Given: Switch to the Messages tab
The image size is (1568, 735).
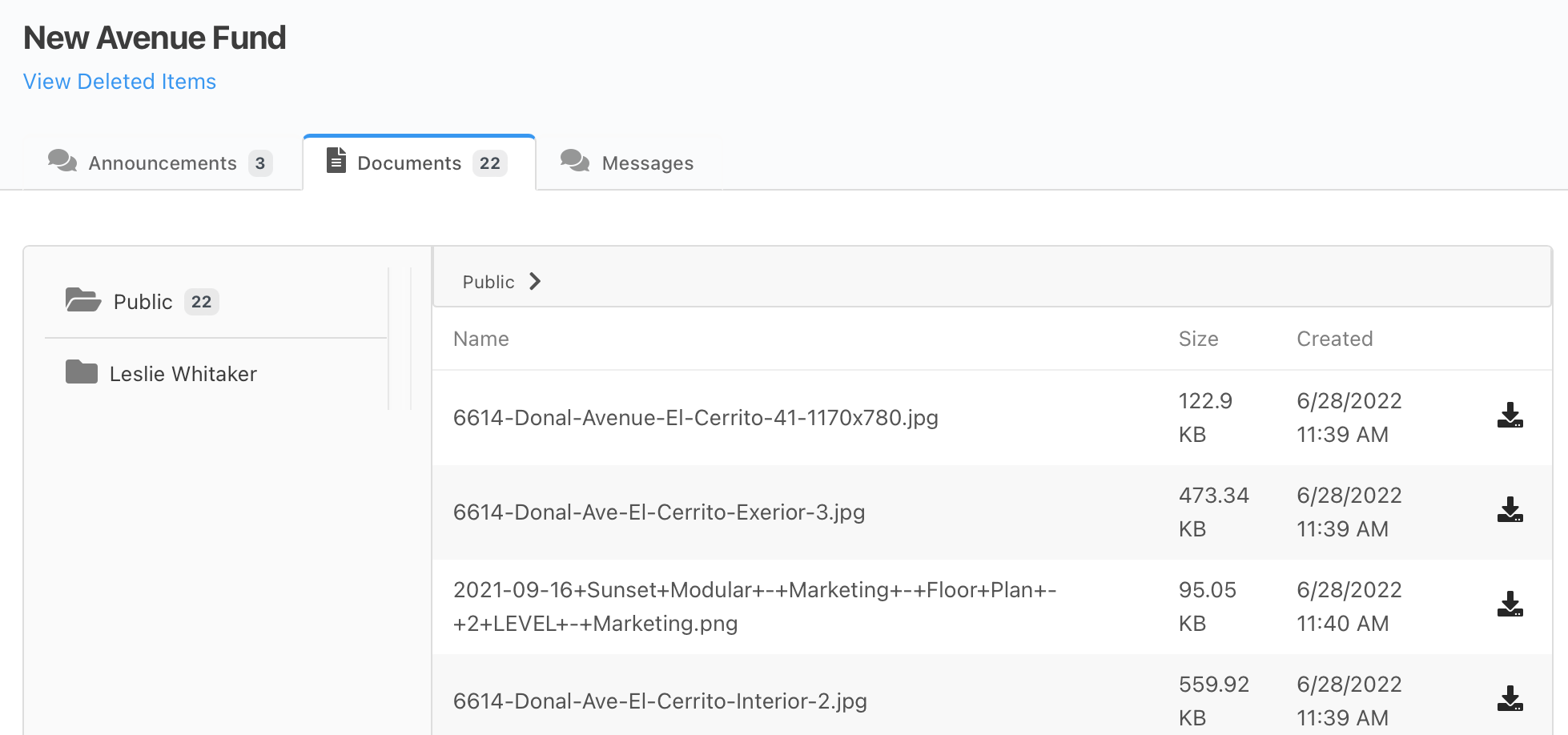Looking at the screenshot, I should pos(628,163).
